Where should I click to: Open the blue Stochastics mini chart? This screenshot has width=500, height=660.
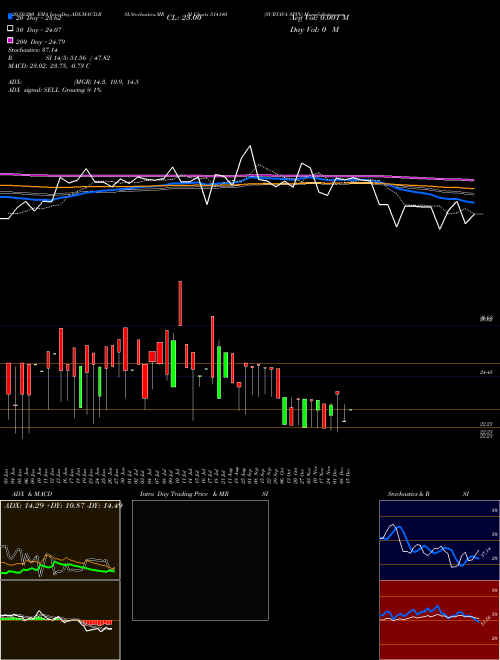(439, 540)
